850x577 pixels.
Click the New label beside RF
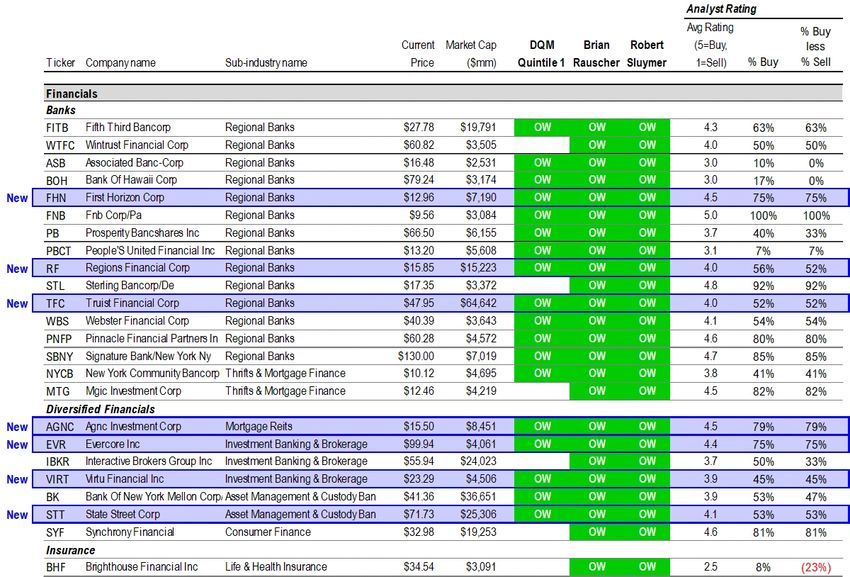pyautogui.click(x=17, y=268)
